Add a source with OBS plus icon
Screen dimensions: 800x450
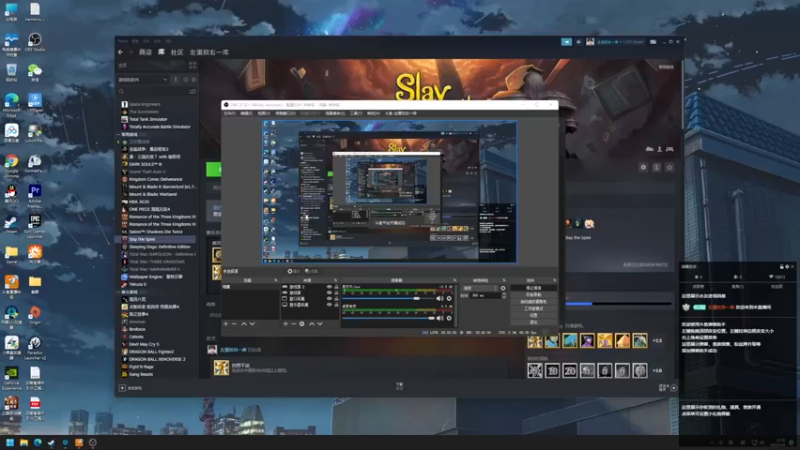click(285, 323)
